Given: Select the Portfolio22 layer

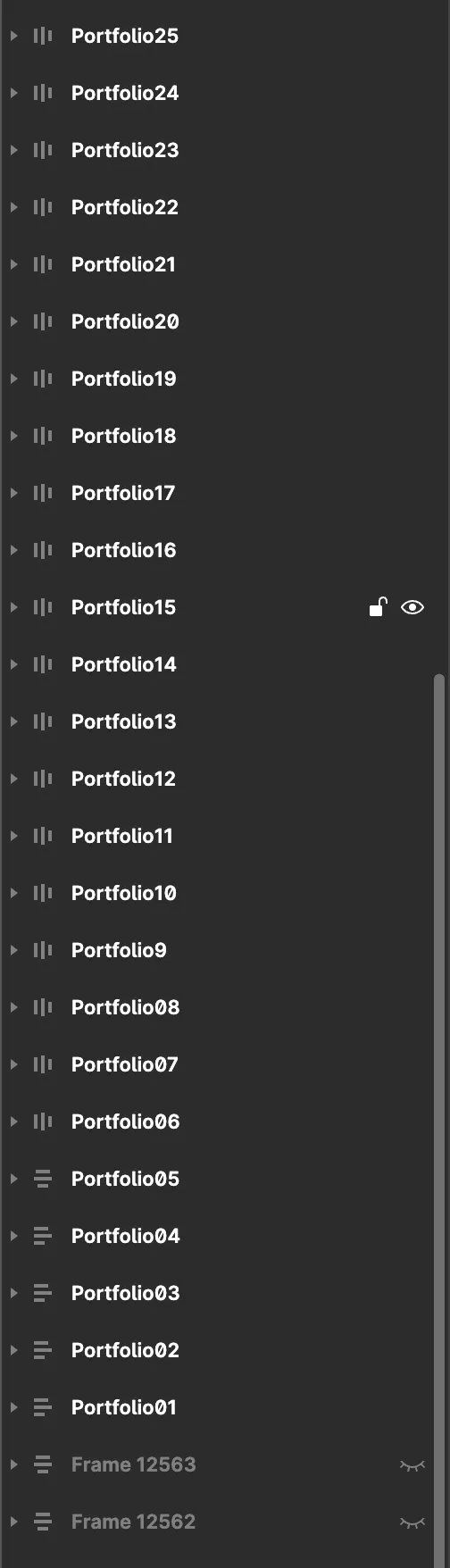Looking at the screenshot, I should coord(125,207).
